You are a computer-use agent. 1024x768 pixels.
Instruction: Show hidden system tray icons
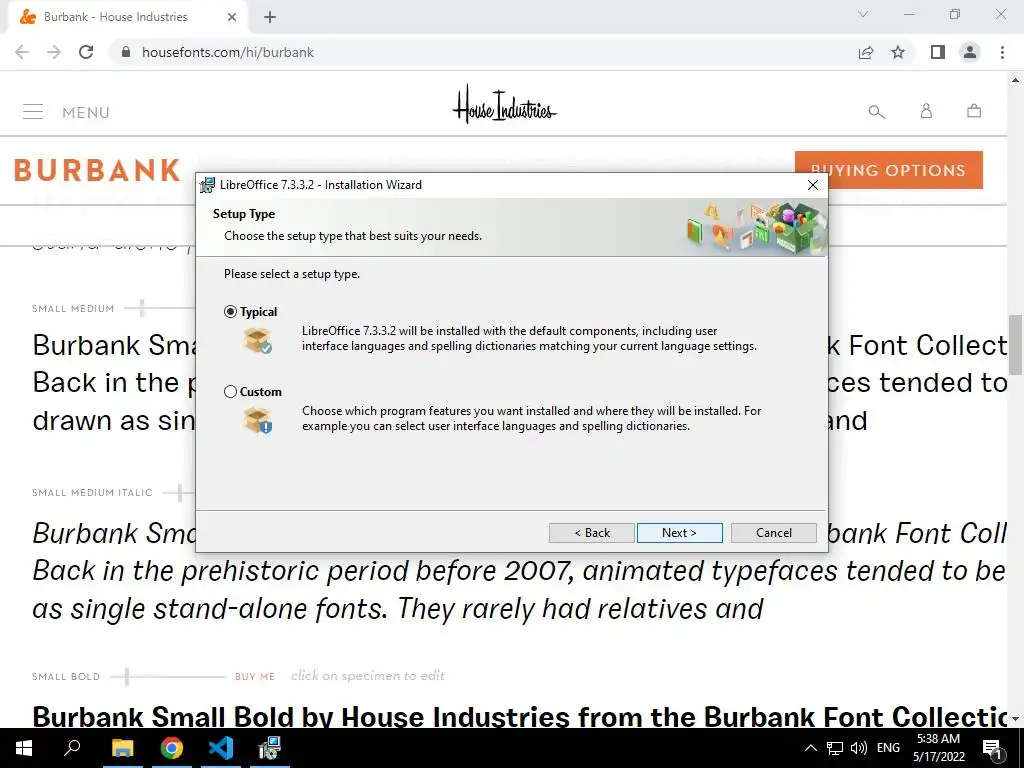pos(810,748)
